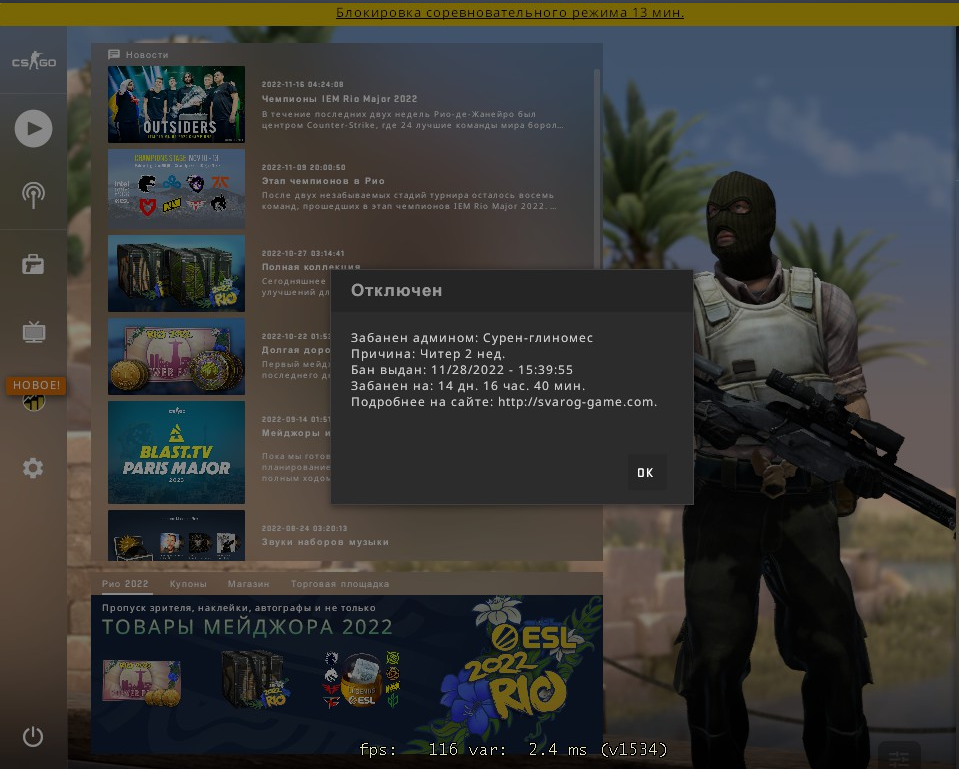Open the BLAST.TV Paris Major thumbnail

(x=176, y=452)
